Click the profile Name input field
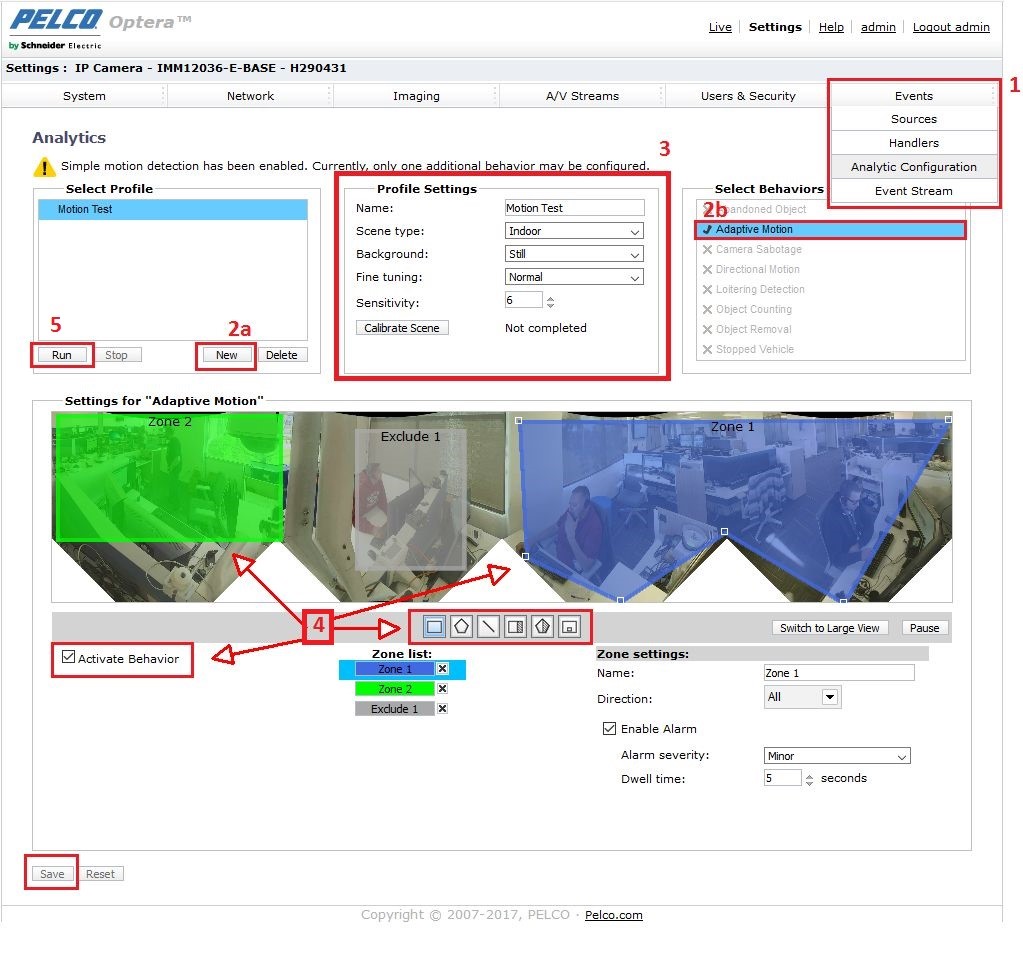Screen dimensions: 1023x973 point(574,208)
